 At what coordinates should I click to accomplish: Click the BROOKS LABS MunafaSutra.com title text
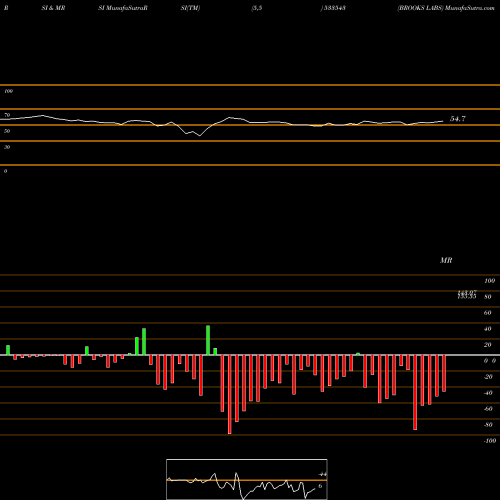tap(446, 8)
